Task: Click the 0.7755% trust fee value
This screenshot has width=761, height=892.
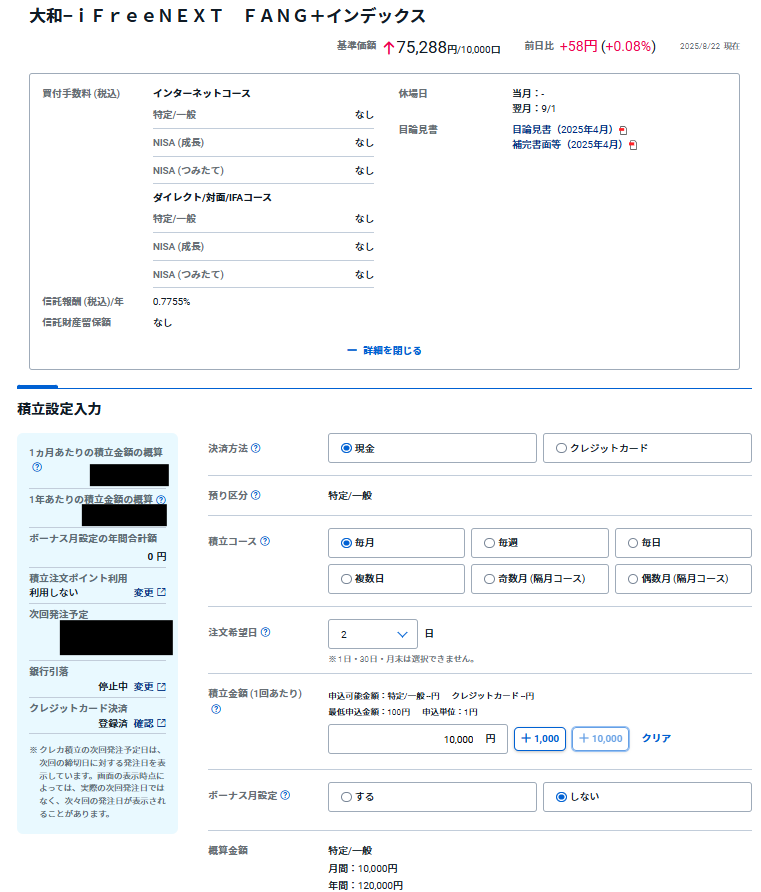Action: coord(171,302)
